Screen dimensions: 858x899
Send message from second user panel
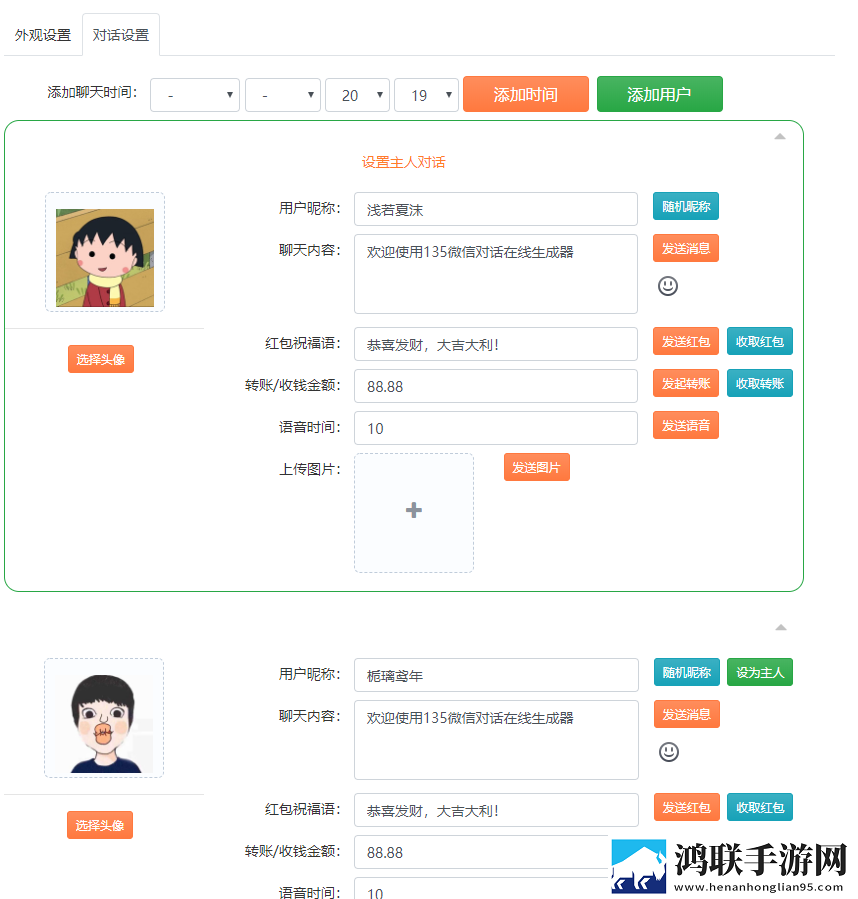click(x=687, y=714)
